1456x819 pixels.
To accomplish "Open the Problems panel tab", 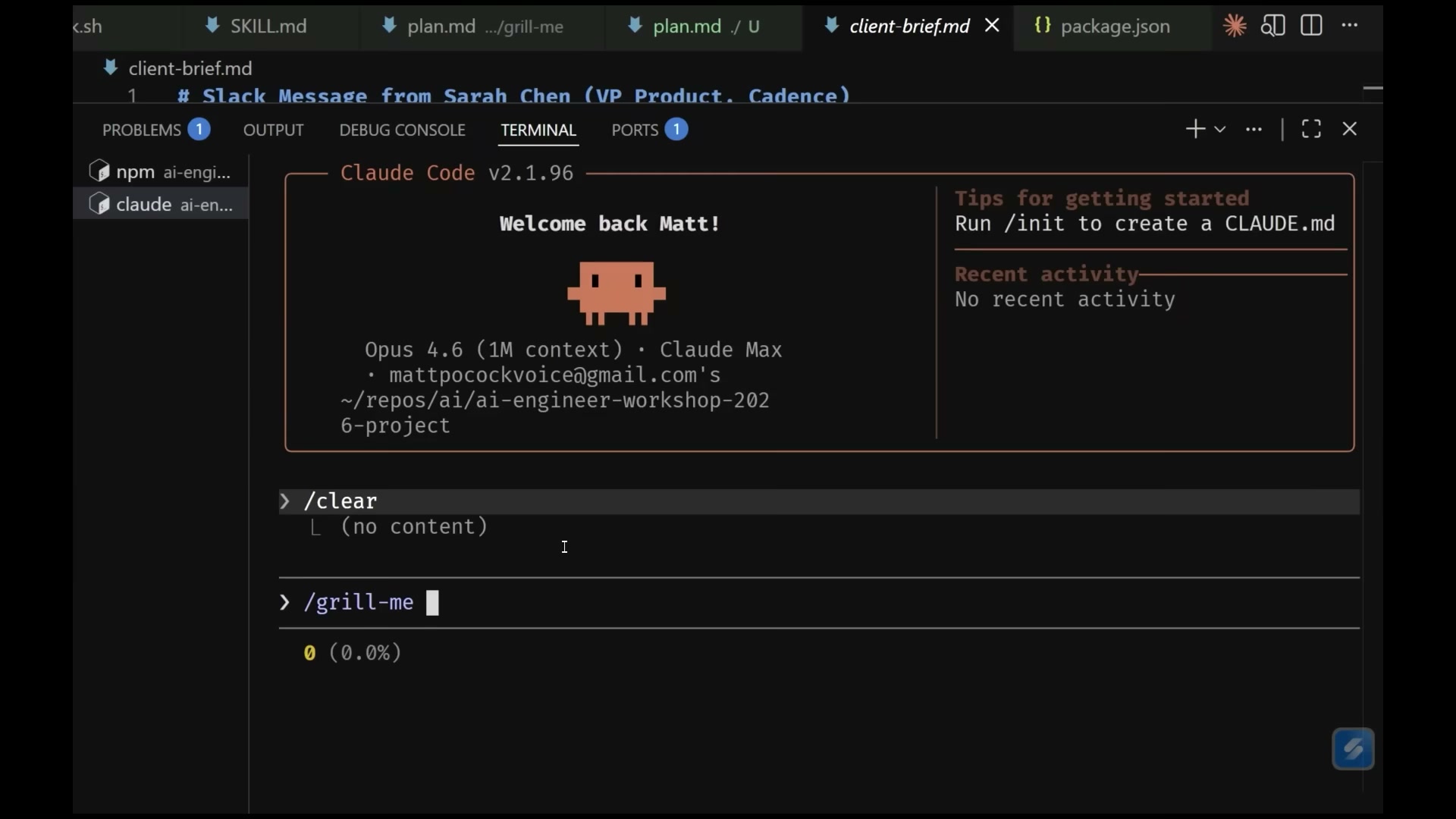I will (155, 130).
